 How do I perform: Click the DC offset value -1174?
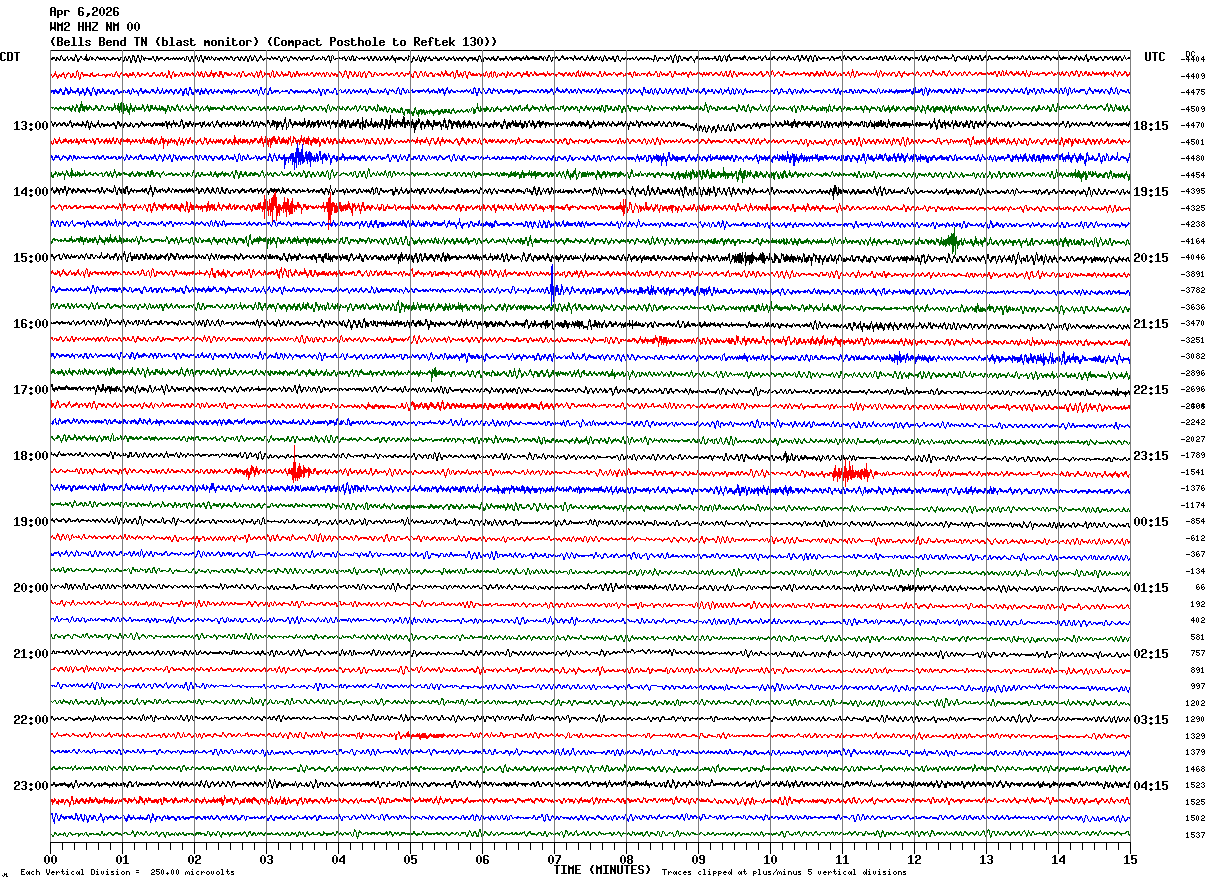1193,505
